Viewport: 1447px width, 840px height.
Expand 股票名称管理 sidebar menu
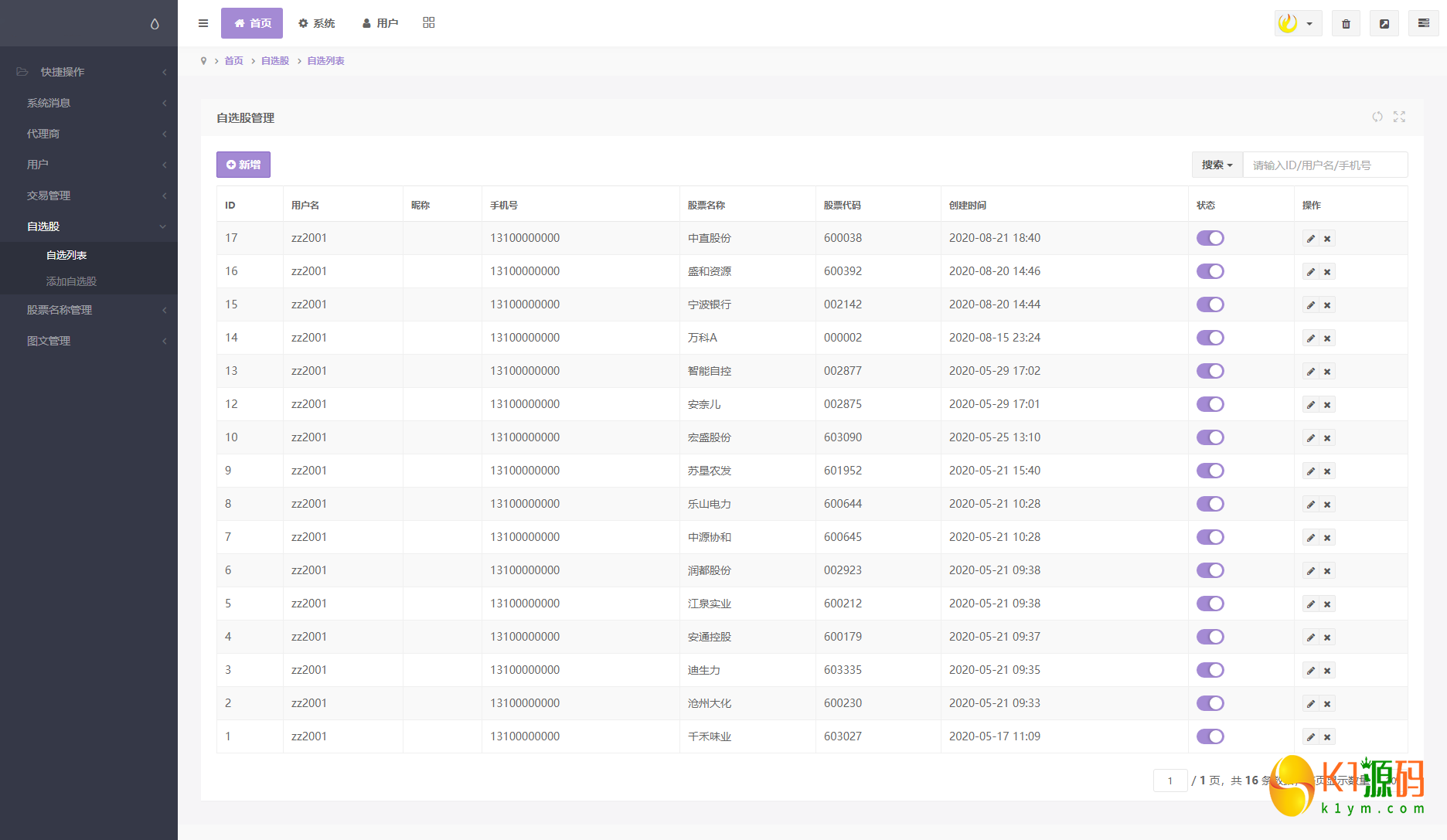89,310
